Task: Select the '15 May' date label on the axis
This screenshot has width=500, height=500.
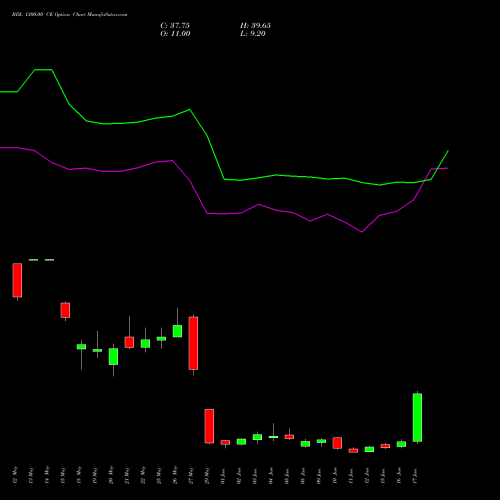Action: click(x=63, y=475)
